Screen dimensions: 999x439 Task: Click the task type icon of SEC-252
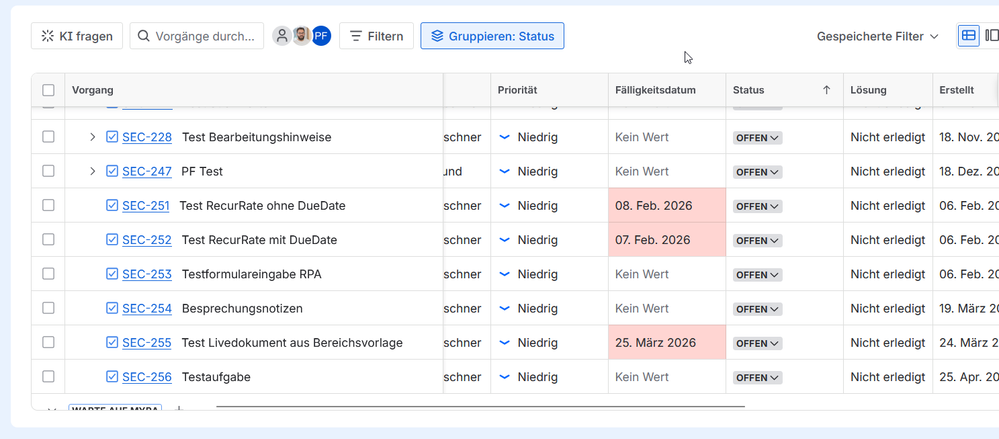point(112,240)
